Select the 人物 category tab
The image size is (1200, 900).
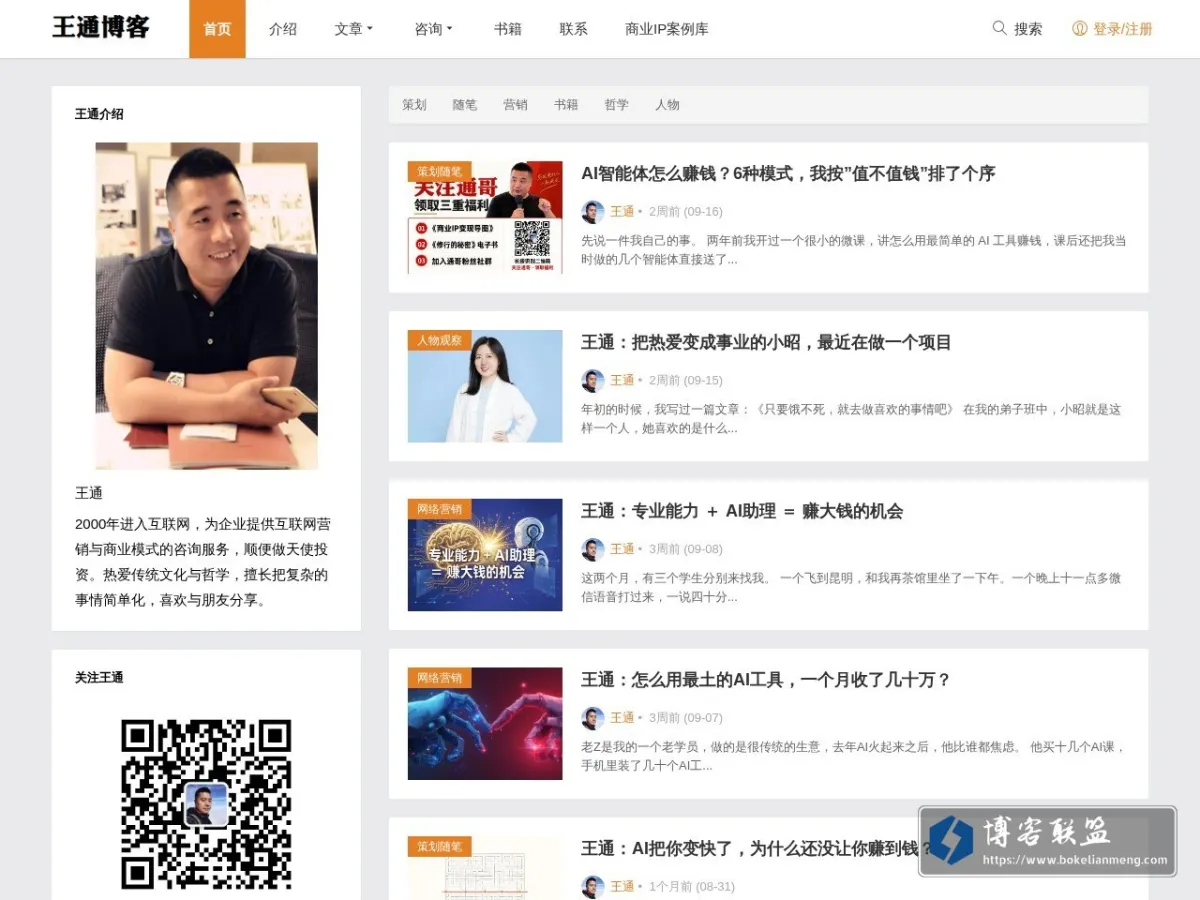pyautogui.click(x=667, y=104)
